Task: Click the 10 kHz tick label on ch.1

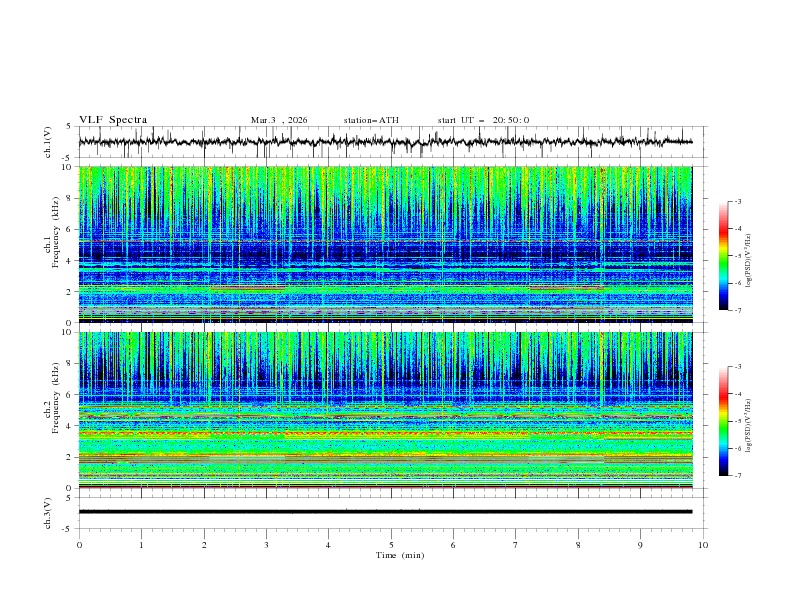Action: pos(68,167)
